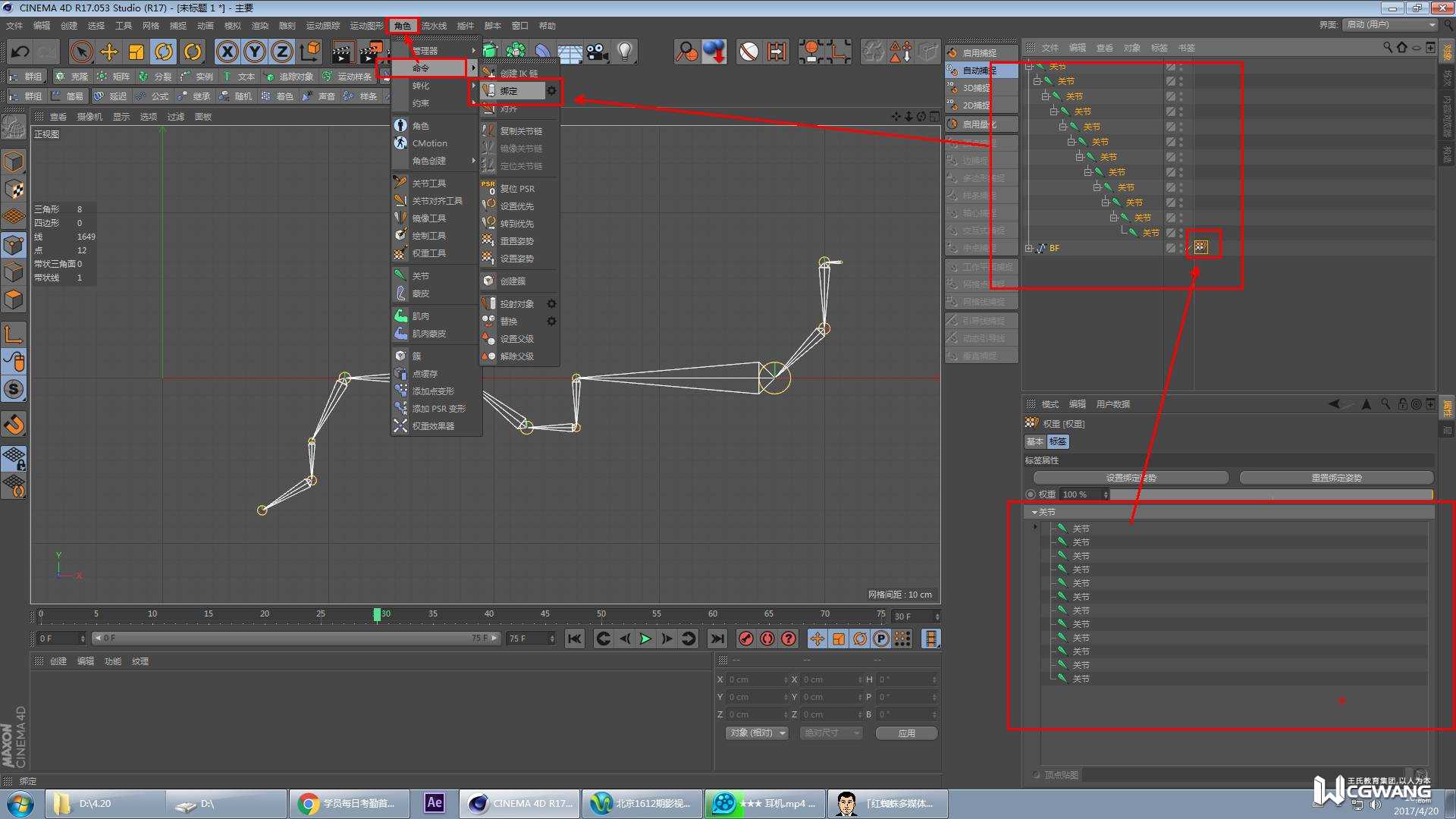Click the weight tag on BF object

click(1201, 247)
